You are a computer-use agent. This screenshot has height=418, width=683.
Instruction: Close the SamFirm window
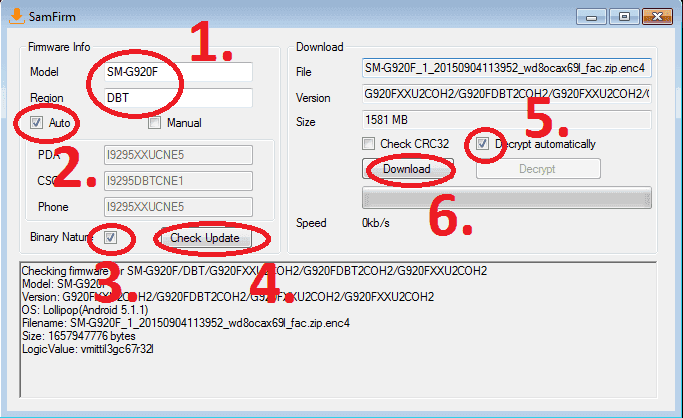coord(657,17)
